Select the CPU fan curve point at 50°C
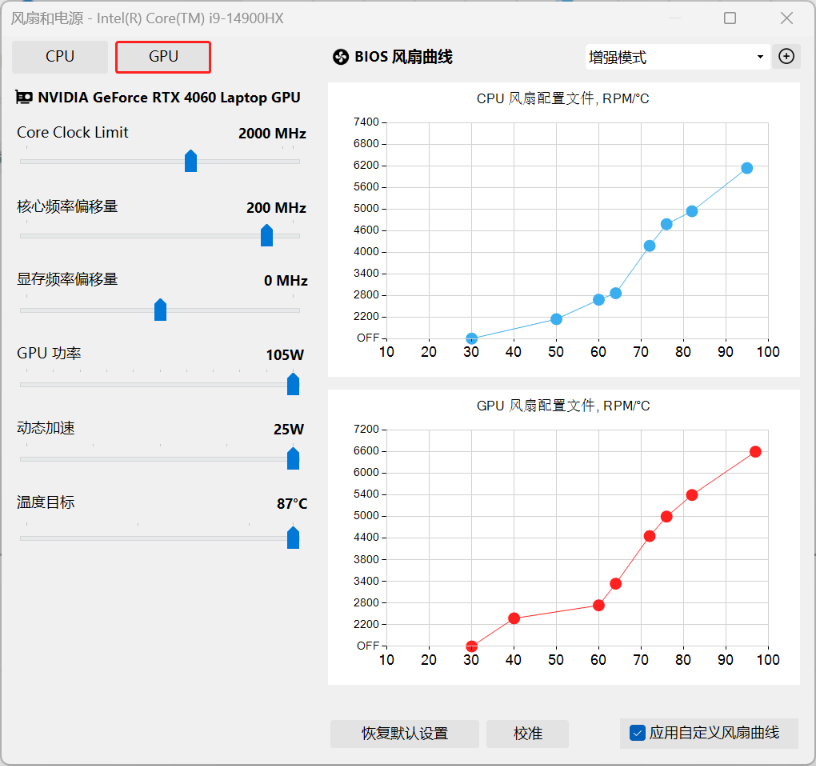The height and width of the screenshot is (766, 816). coord(556,319)
